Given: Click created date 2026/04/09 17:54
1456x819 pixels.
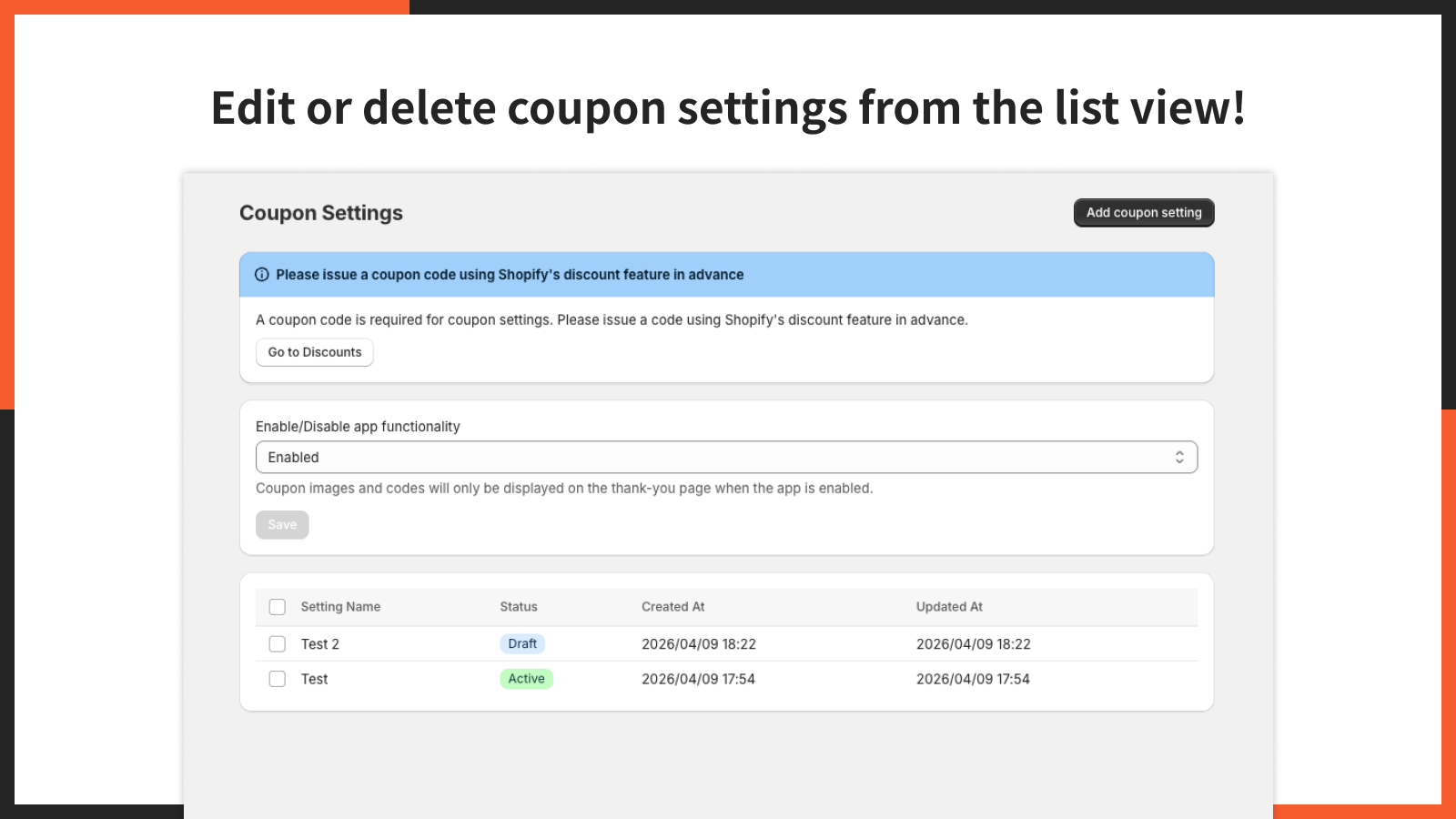Looking at the screenshot, I should pyautogui.click(x=698, y=679).
